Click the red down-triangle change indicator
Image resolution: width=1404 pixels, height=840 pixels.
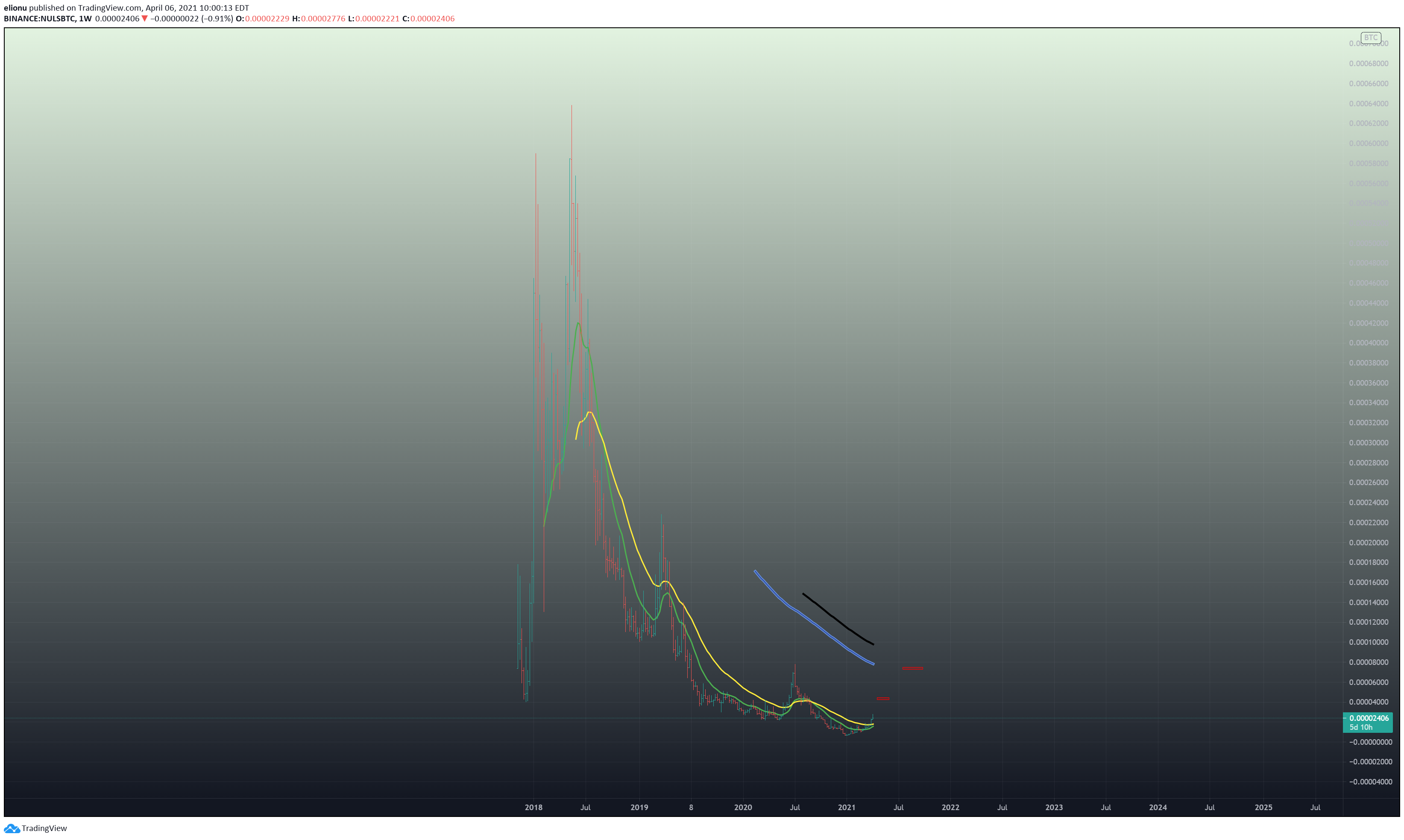click(x=144, y=19)
